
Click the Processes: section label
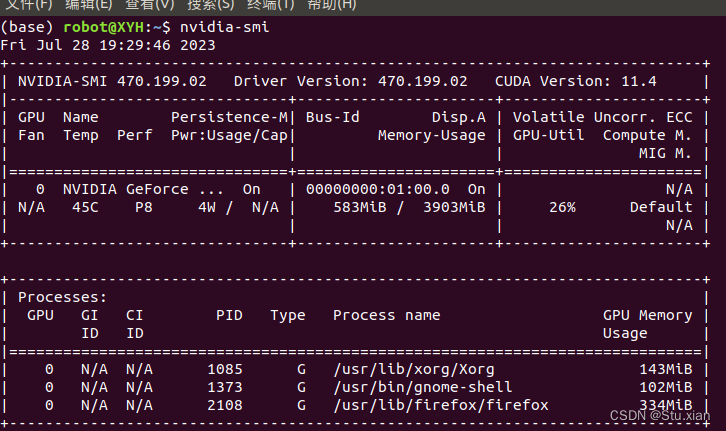pos(63,297)
